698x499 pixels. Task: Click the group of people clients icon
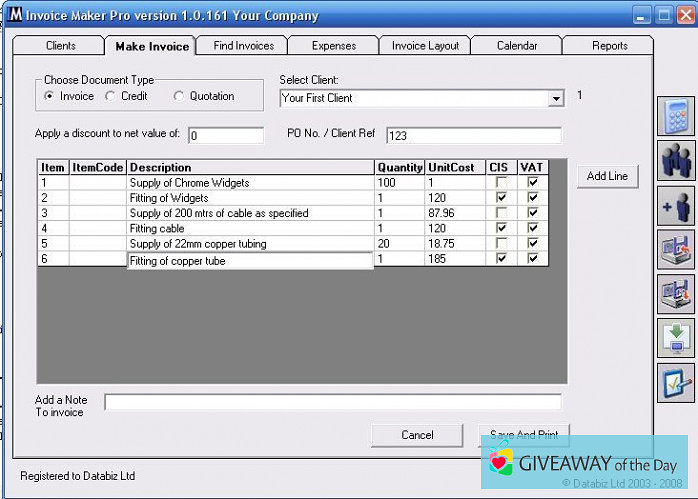[x=676, y=161]
